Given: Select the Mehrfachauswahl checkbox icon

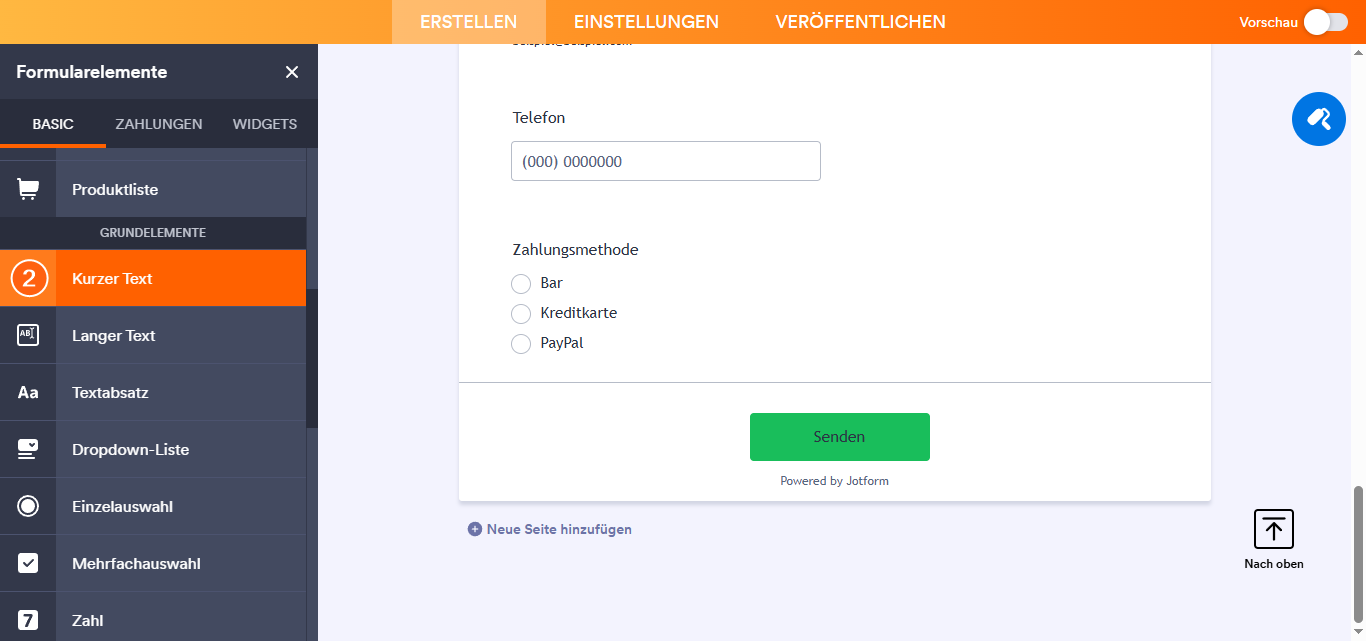Looking at the screenshot, I should pos(27,562).
